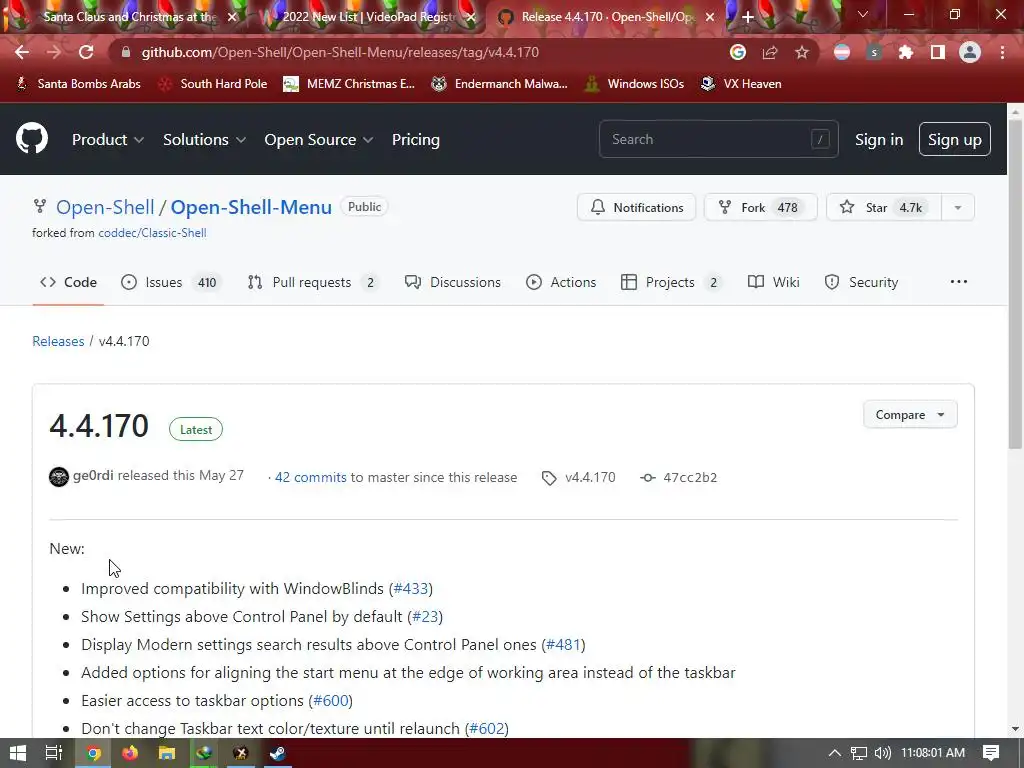This screenshot has height=768, width=1024.
Task: Click the Notifications button
Action: tap(637, 208)
